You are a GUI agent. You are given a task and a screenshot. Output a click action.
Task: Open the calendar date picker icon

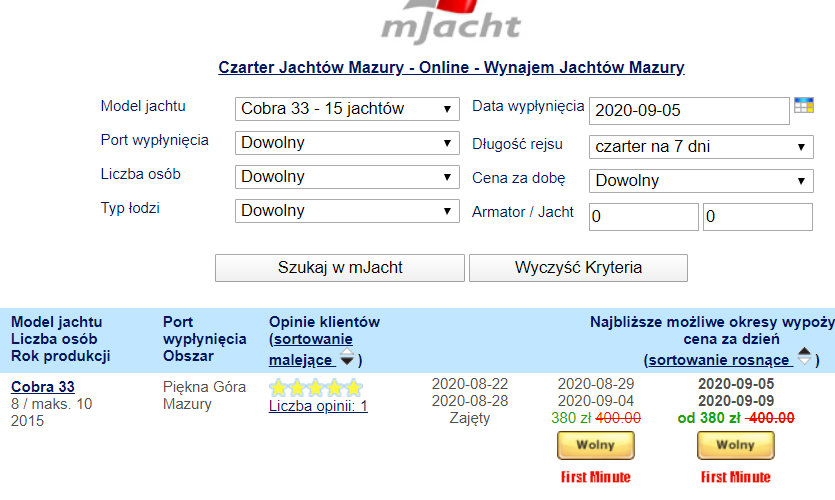[804, 105]
